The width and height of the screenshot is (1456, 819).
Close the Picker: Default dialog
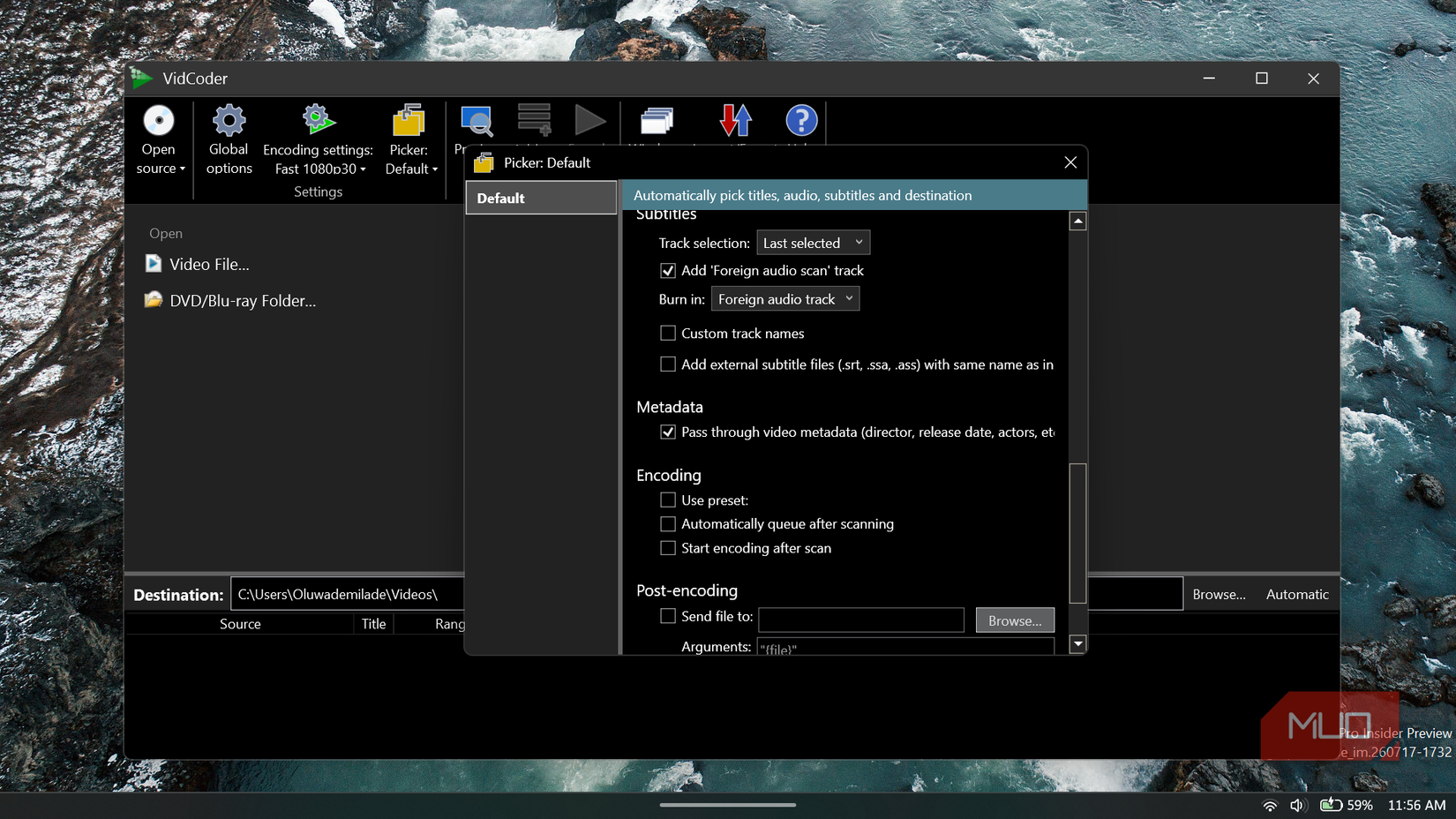point(1070,162)
